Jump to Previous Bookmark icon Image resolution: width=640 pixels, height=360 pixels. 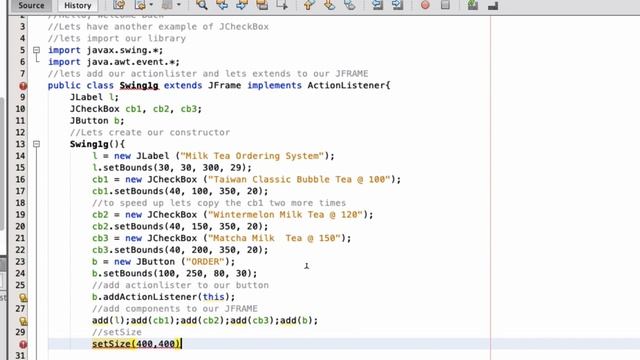(309, 5)
